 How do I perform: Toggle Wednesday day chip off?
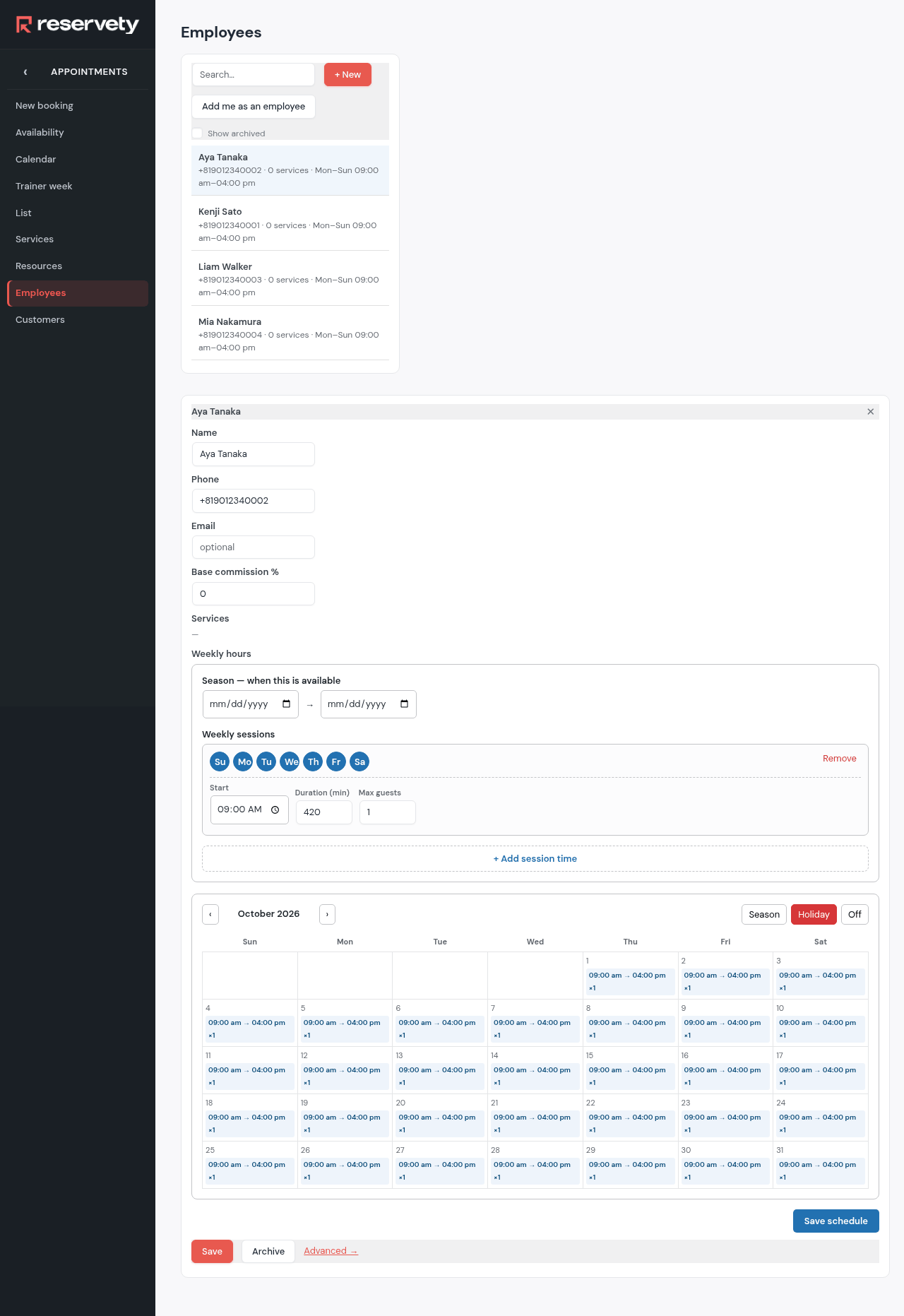click(x=290, y=761)
